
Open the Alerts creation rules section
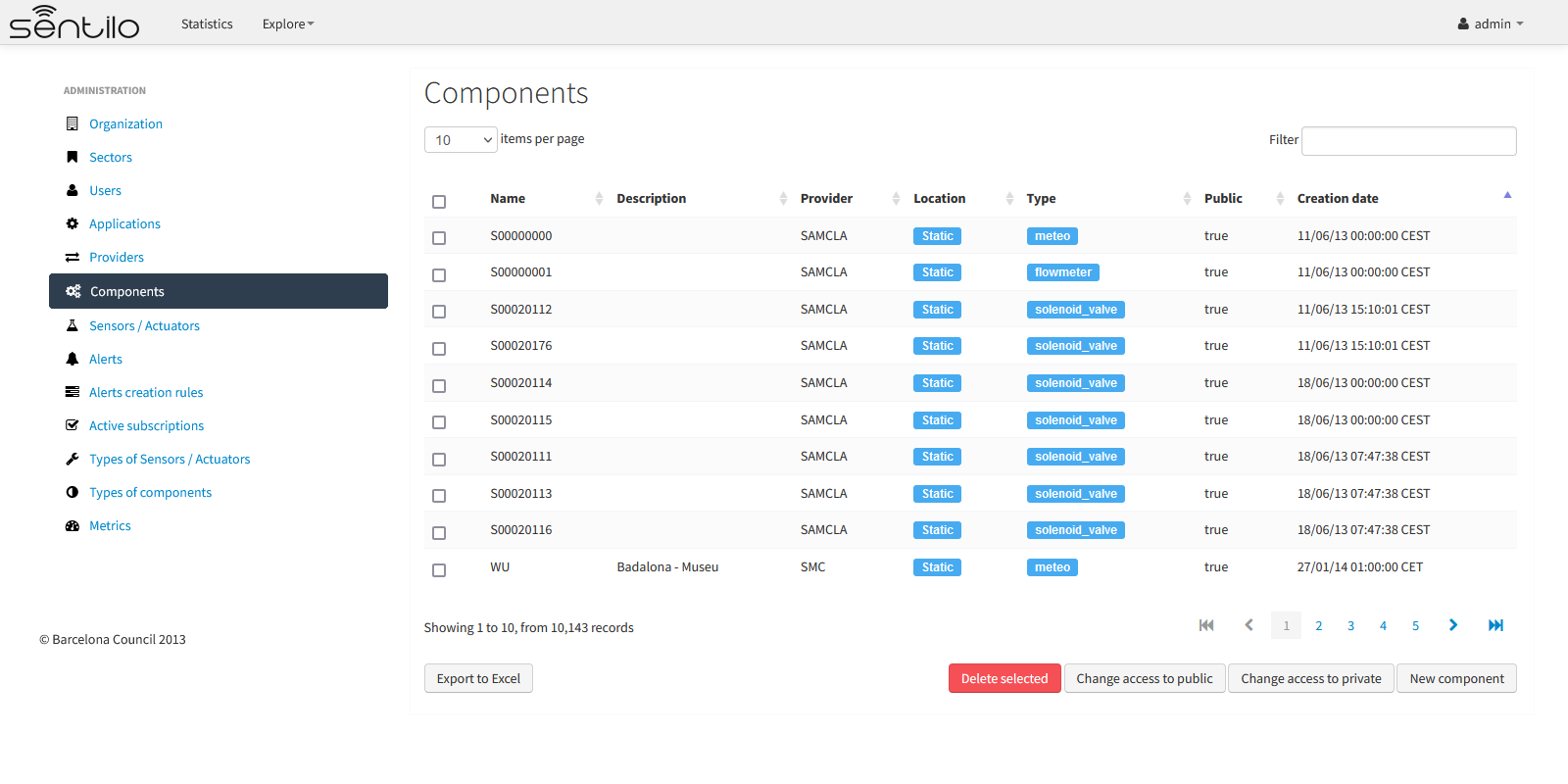[x=146, y=392]
